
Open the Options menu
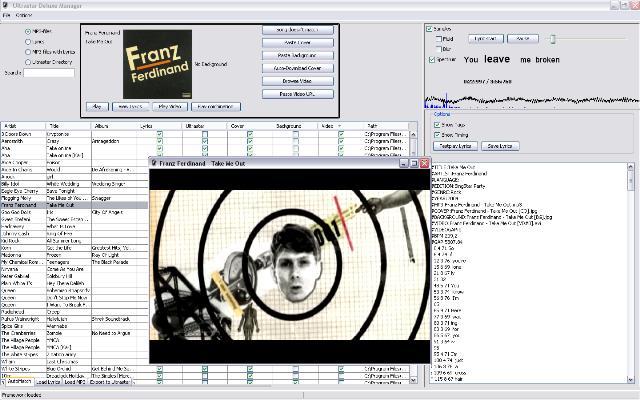(x=24, y=15)
